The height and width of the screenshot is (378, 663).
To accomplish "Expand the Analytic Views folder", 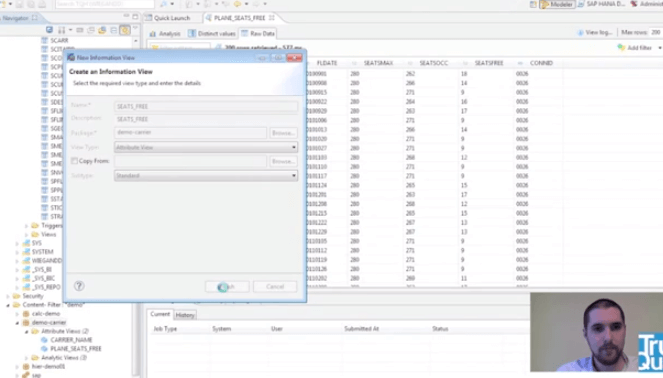I will [x=27, y=358].
